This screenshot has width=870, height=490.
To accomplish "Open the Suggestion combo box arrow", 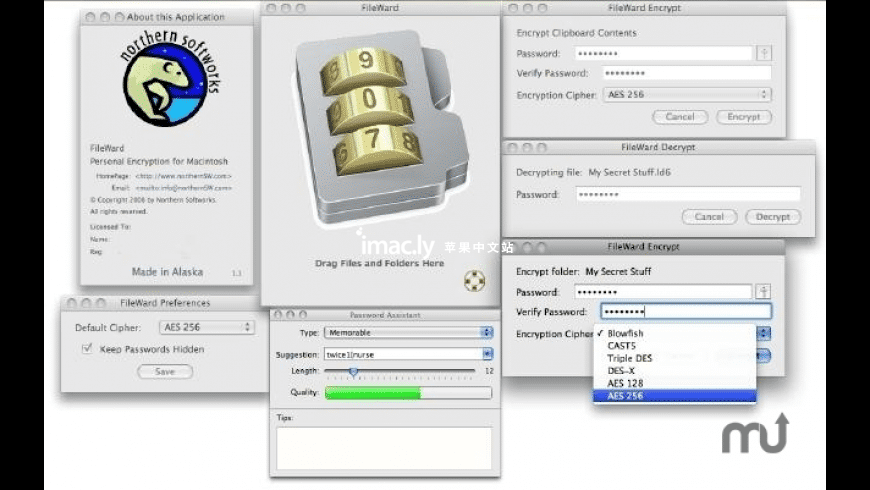I will [x=487, y=354].
